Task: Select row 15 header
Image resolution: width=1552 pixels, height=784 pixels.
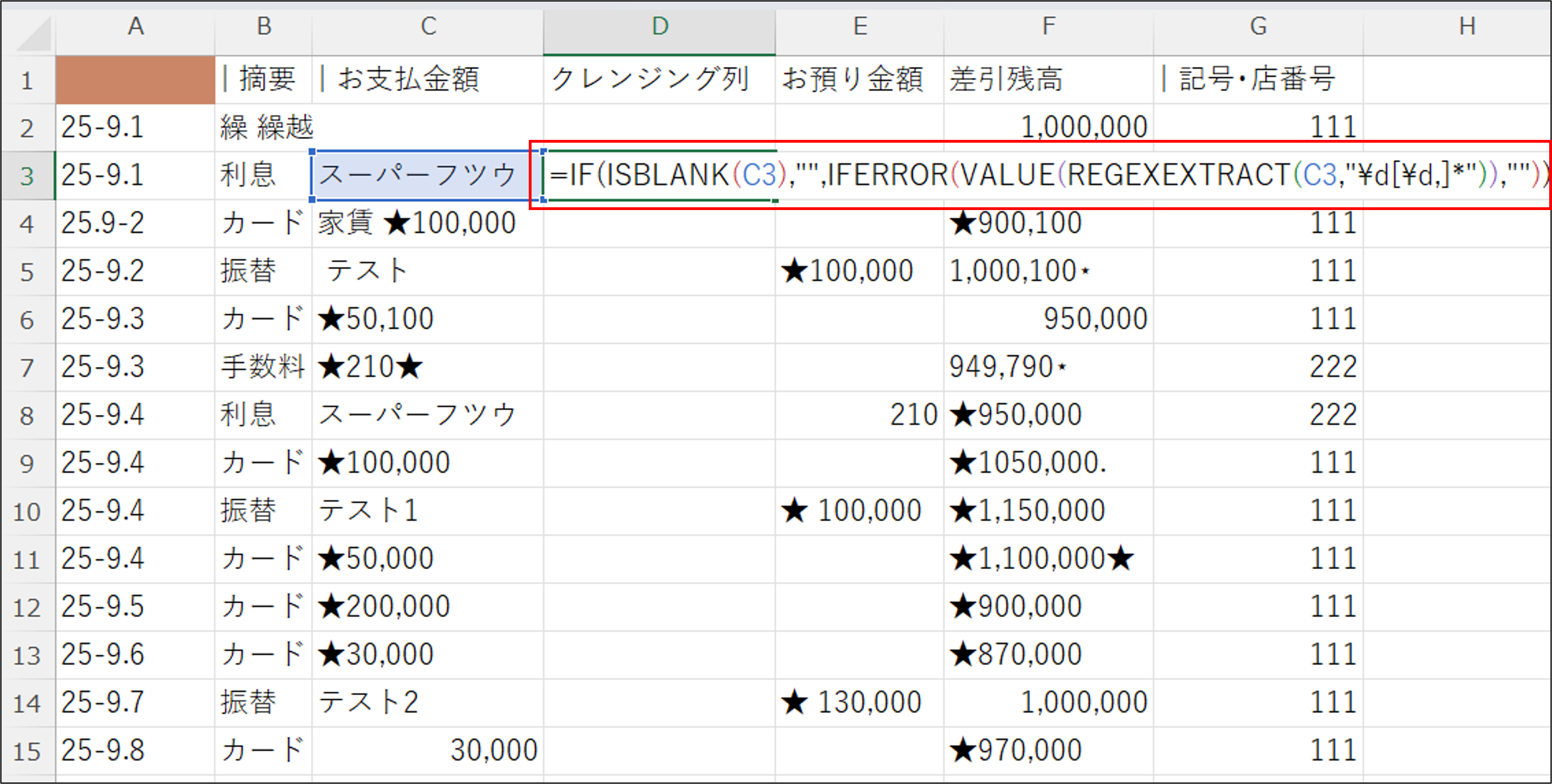Action: (27, 751)
